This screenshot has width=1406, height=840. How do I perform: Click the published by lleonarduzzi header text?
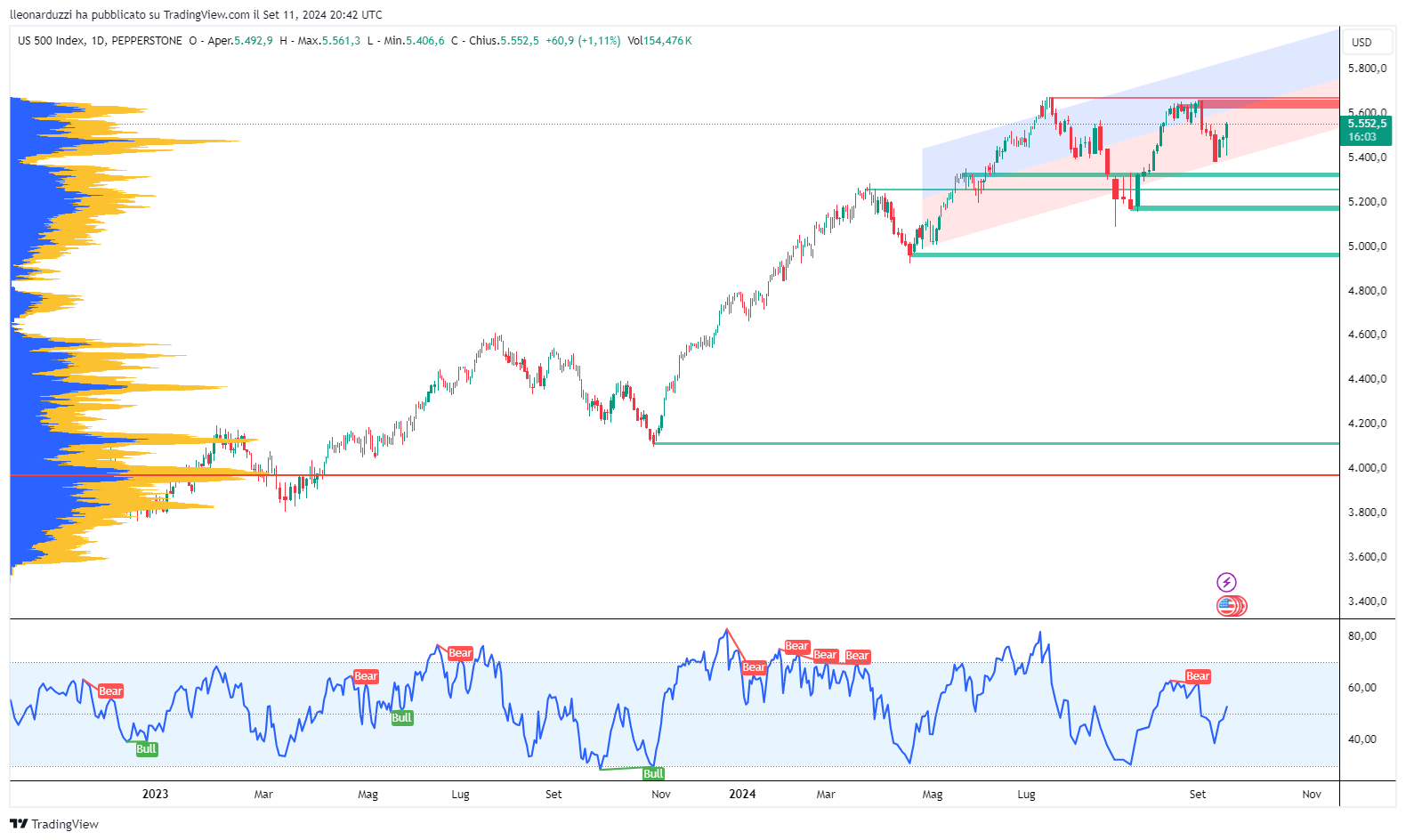[x=196, y=14]
